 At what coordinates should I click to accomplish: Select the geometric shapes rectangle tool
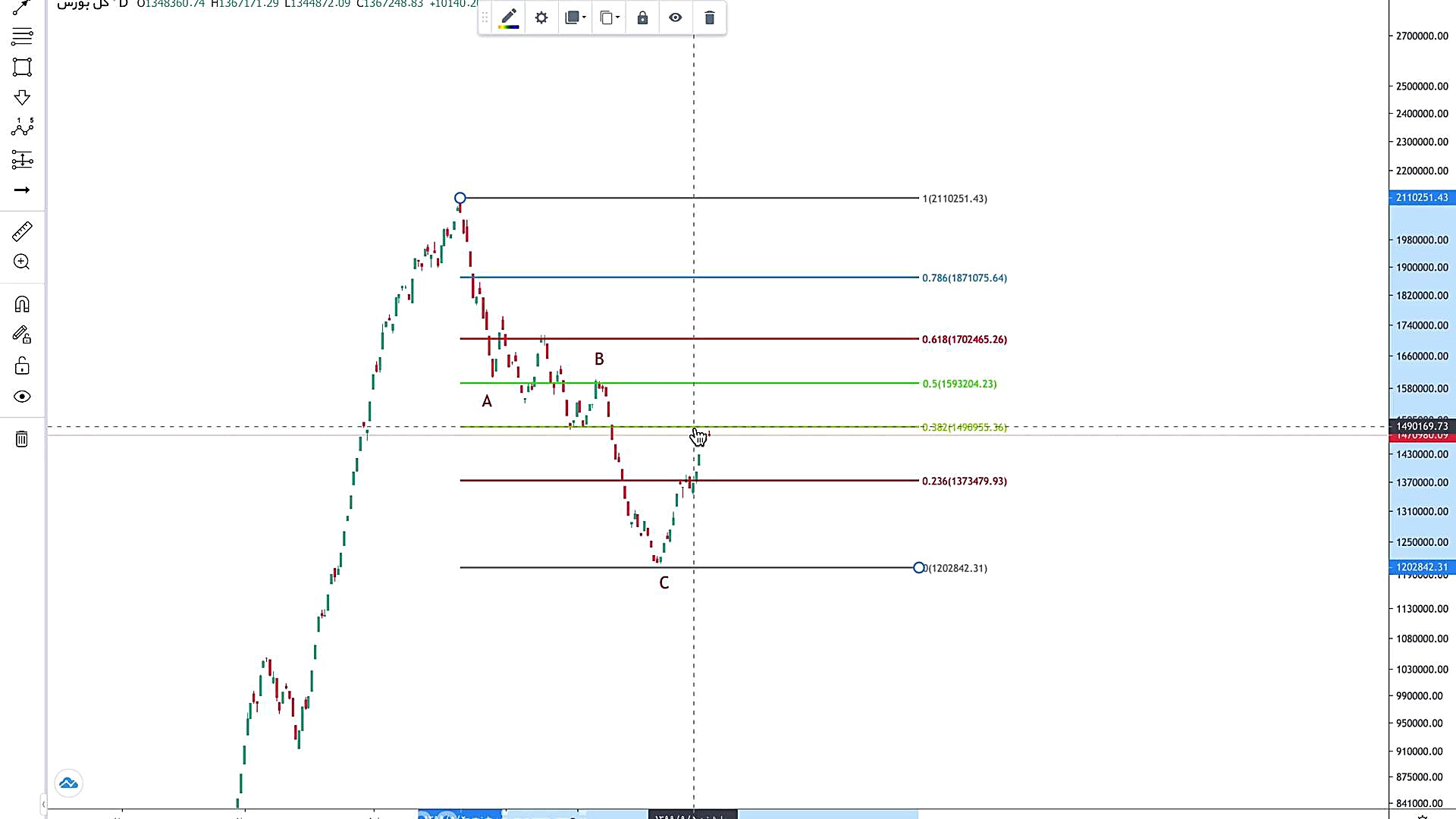[x=22, y=67]
